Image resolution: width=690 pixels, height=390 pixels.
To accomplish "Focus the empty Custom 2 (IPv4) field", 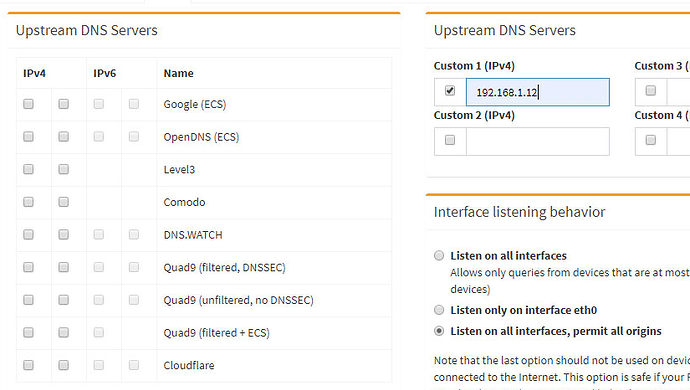I will pyautogui.click(x=538, y=141).
